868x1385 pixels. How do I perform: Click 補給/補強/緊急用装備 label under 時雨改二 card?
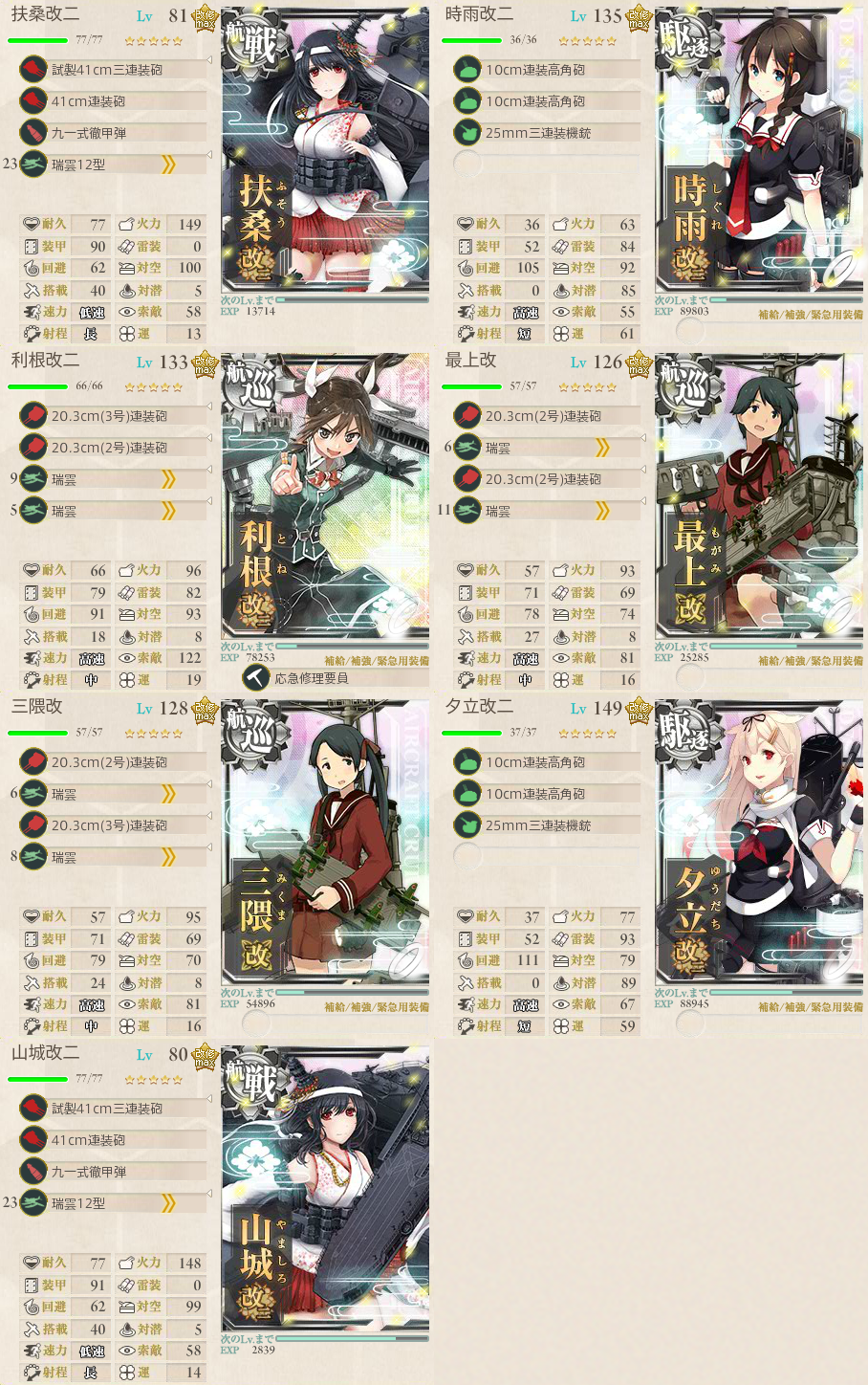click(x=810, y=315)
